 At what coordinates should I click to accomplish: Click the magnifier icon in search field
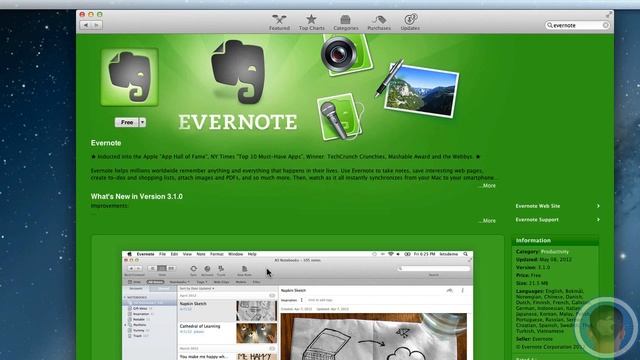[x=550, y=25]
